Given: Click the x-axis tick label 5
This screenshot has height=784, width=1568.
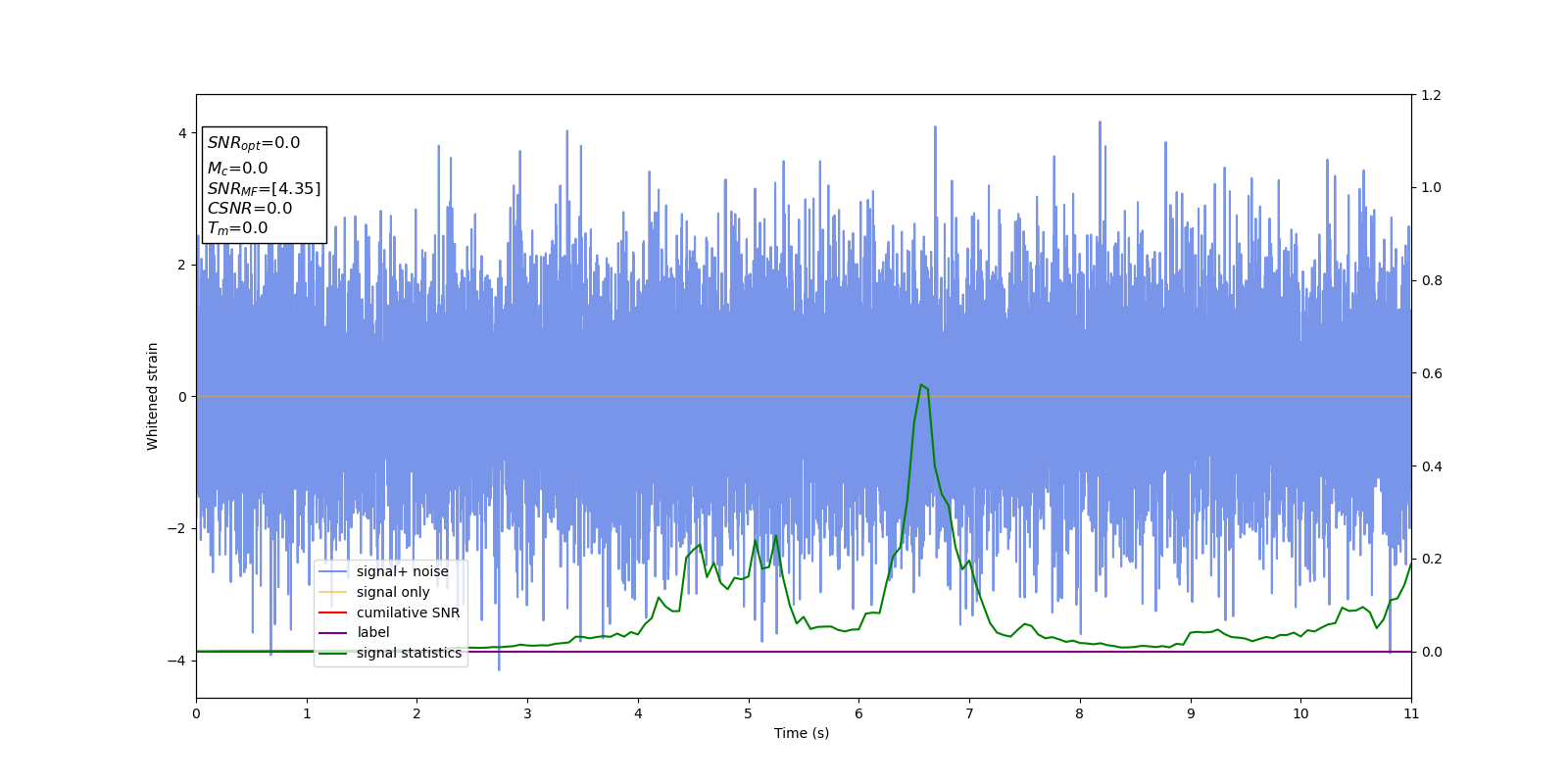Looking at the screenshot, I should pos(749,713).
